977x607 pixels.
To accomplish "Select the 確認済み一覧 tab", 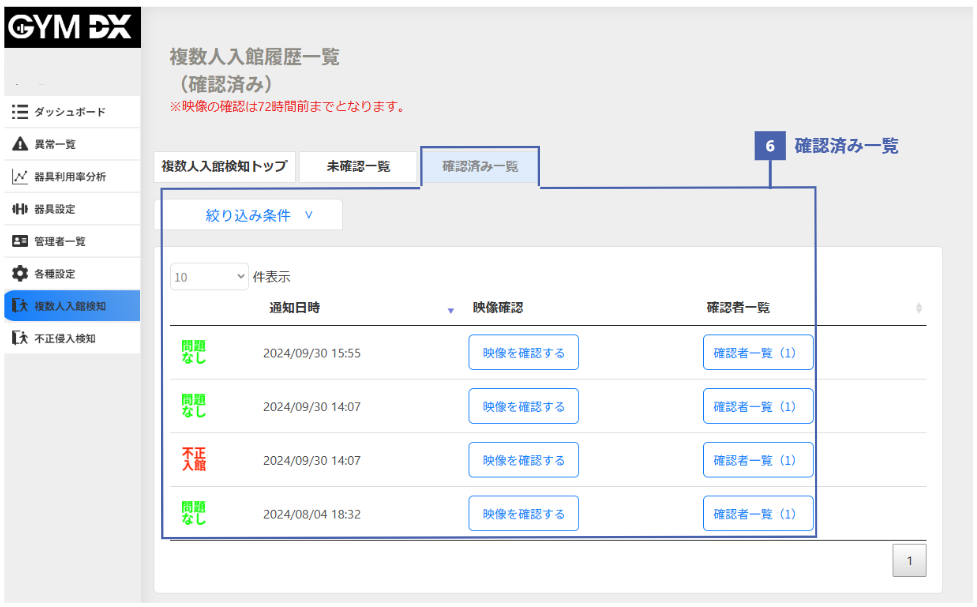I will click(x=480, y=166).
